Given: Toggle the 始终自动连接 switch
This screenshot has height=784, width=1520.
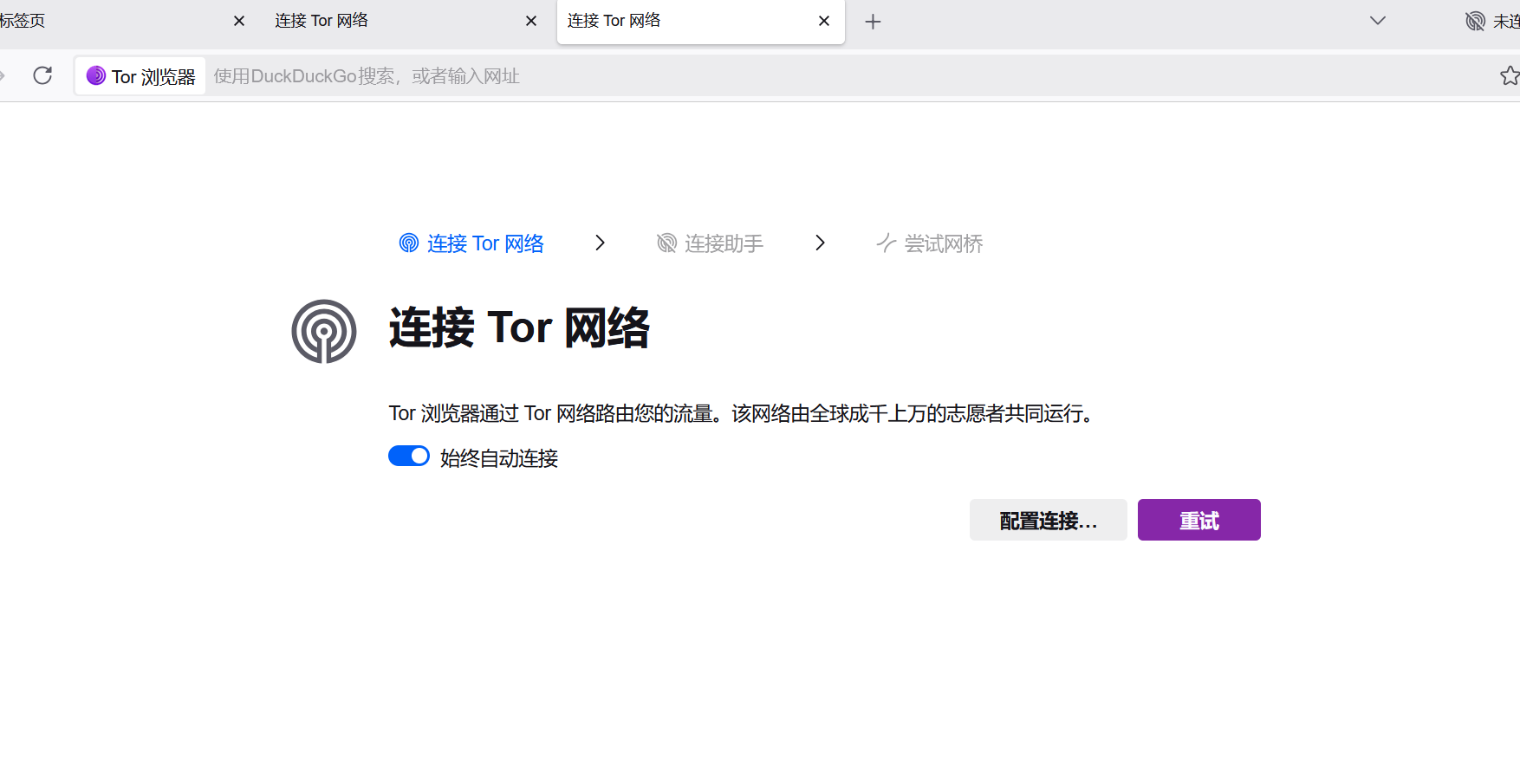Looking at the screenshot, I should 409,456.
